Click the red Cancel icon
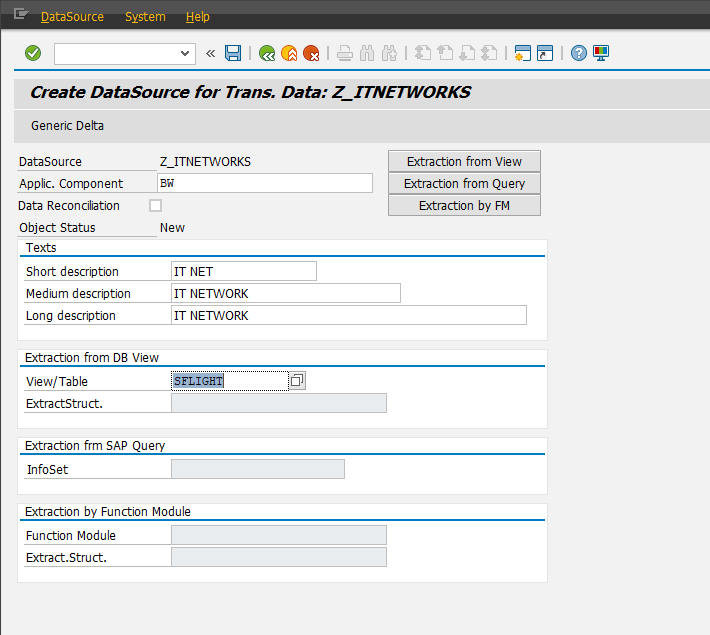Screen dimensions: 710x635 (x=311, y=53)
